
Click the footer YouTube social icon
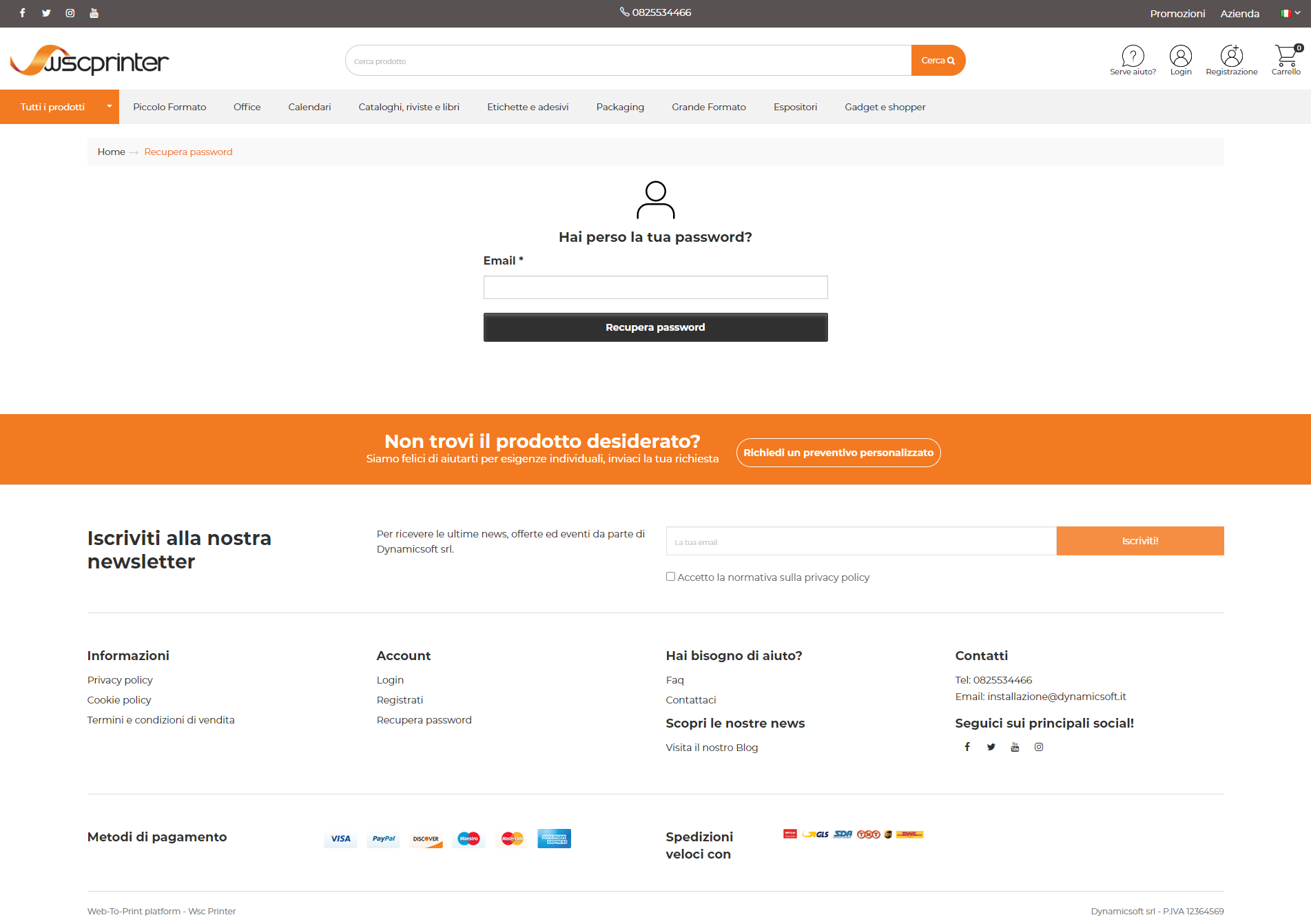coord(1015,747)
